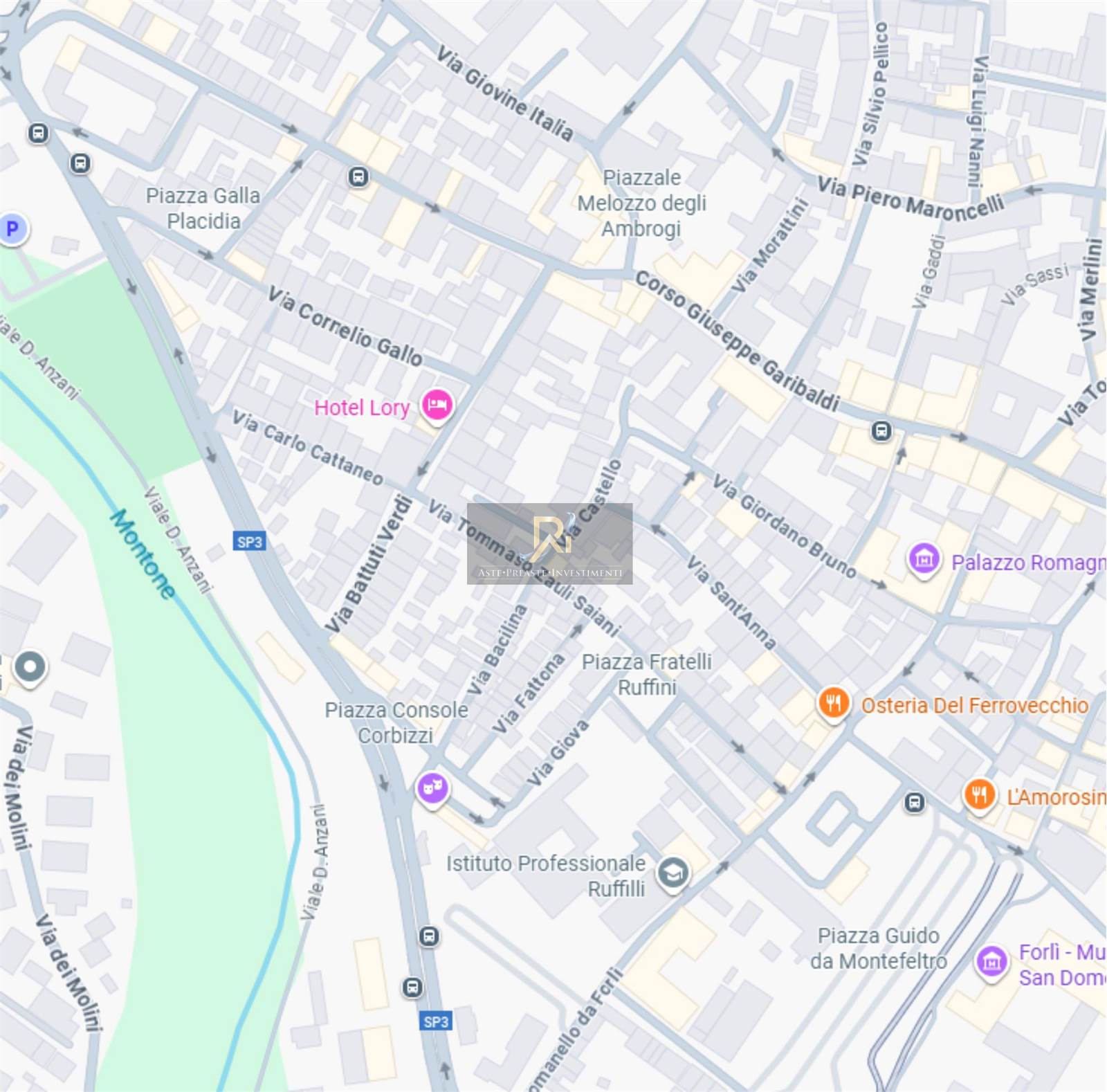Open the Palazzo Romagnoli museum marker
Screen dimensions: 1107x1092
(924, 558)
